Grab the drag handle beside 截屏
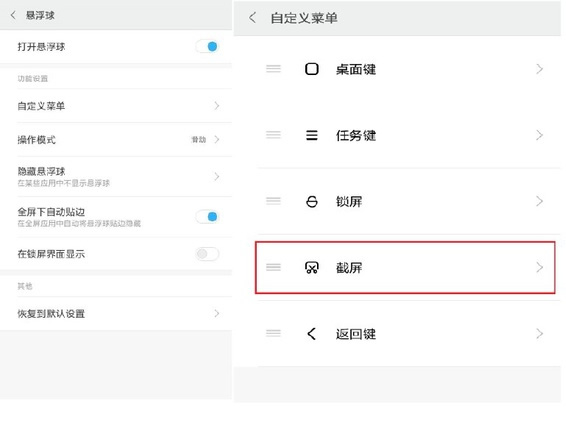566x425 pixels. click(x=273, y=267)
